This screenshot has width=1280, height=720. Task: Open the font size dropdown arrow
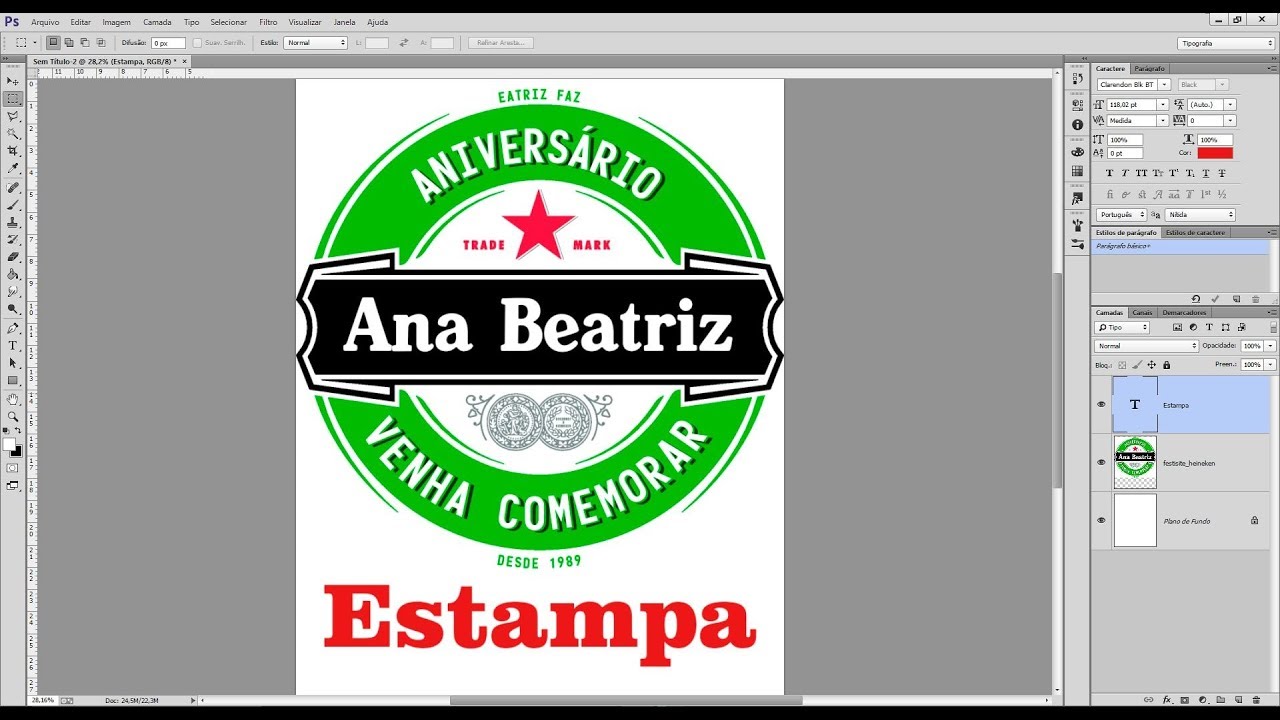click(x=1163, y=104)
